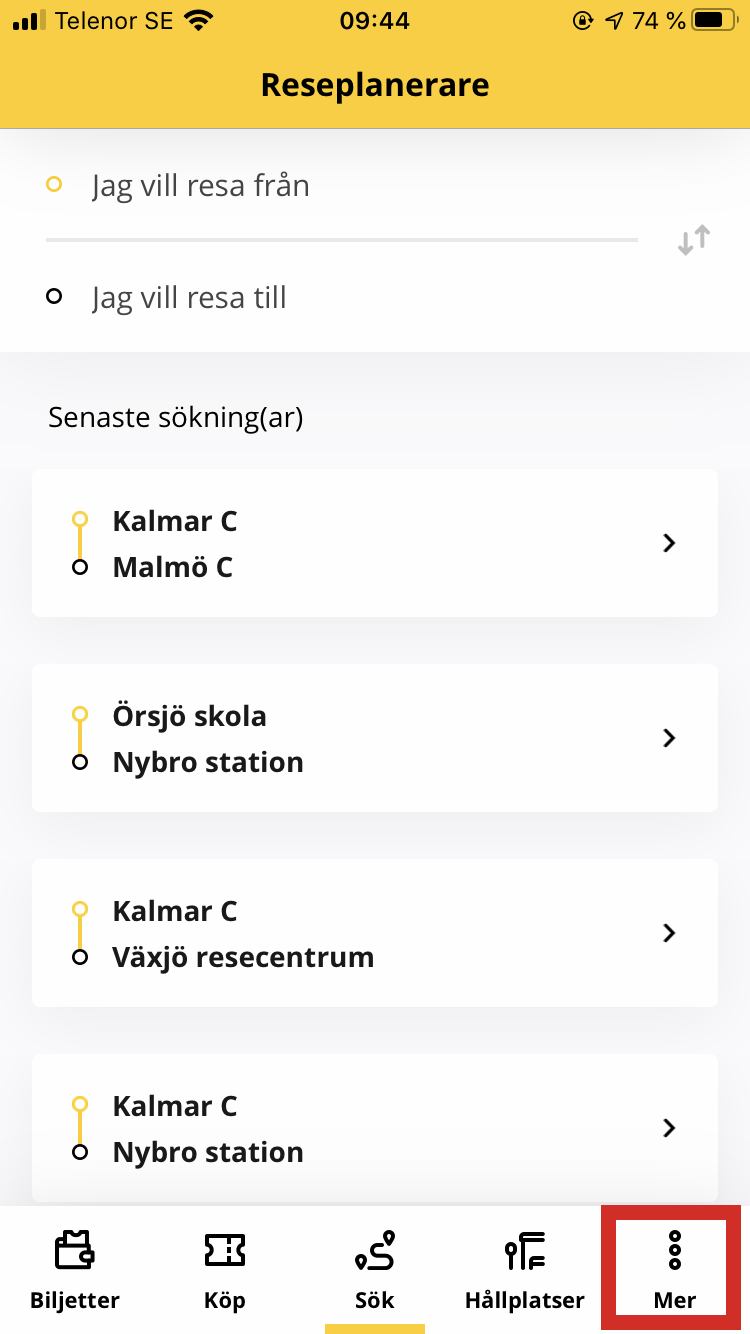This screenshot has width=750, height=1334.
Task: Tap the battery indicator in status bar
Action: (712, 20)
